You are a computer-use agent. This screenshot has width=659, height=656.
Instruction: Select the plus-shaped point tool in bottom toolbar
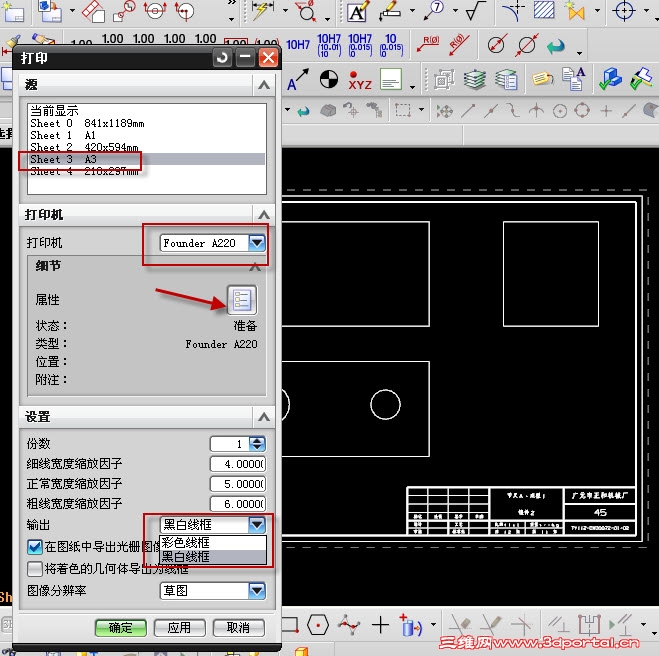tap(380, 625)
